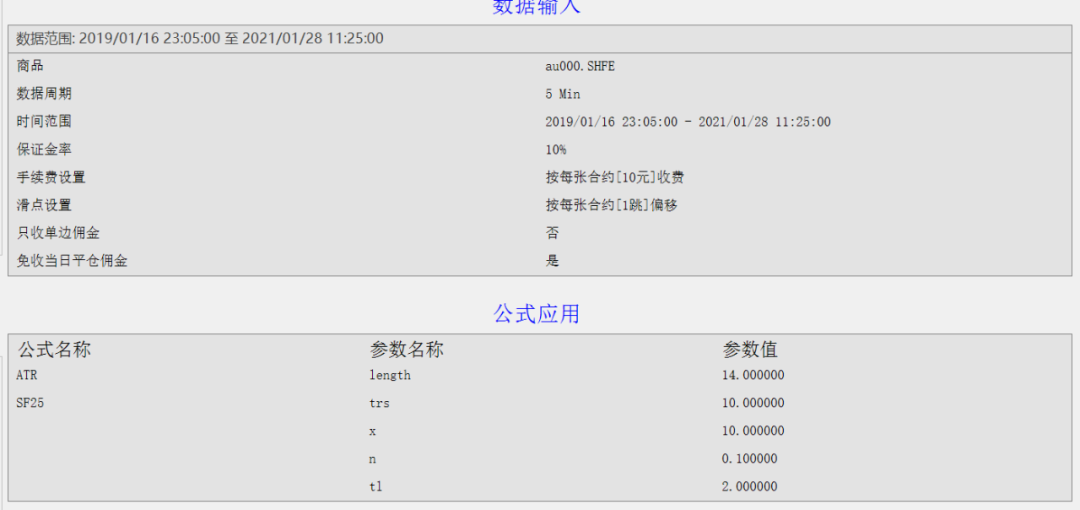
Task: Select the 免收当日平仓佣金 label
Action: point(72,261)
